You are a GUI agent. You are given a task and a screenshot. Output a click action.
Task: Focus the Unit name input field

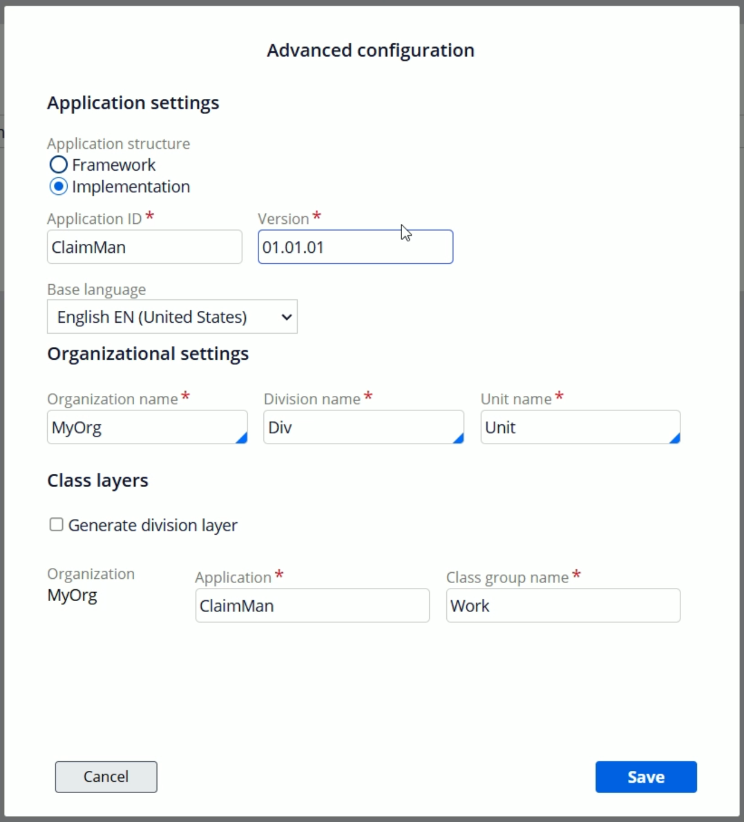click(x=580, y=427)
